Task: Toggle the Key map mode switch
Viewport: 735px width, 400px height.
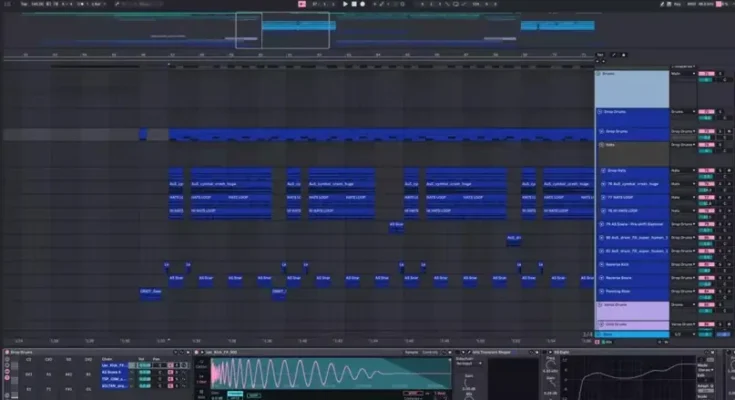Action: click(680, 4)
